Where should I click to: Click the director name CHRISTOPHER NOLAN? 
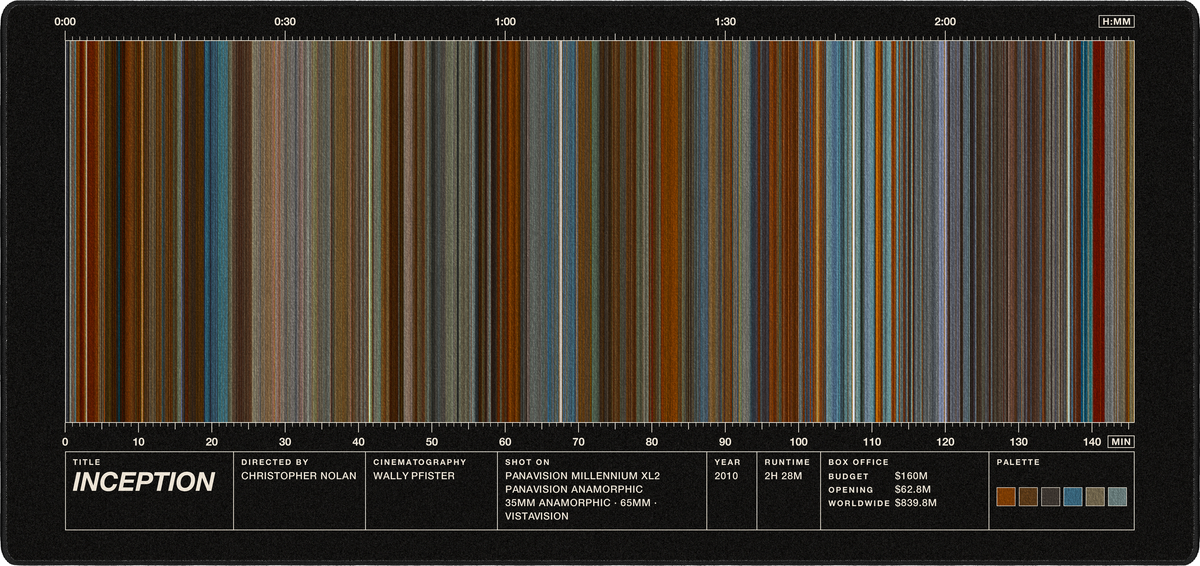(x=298, y=476)
